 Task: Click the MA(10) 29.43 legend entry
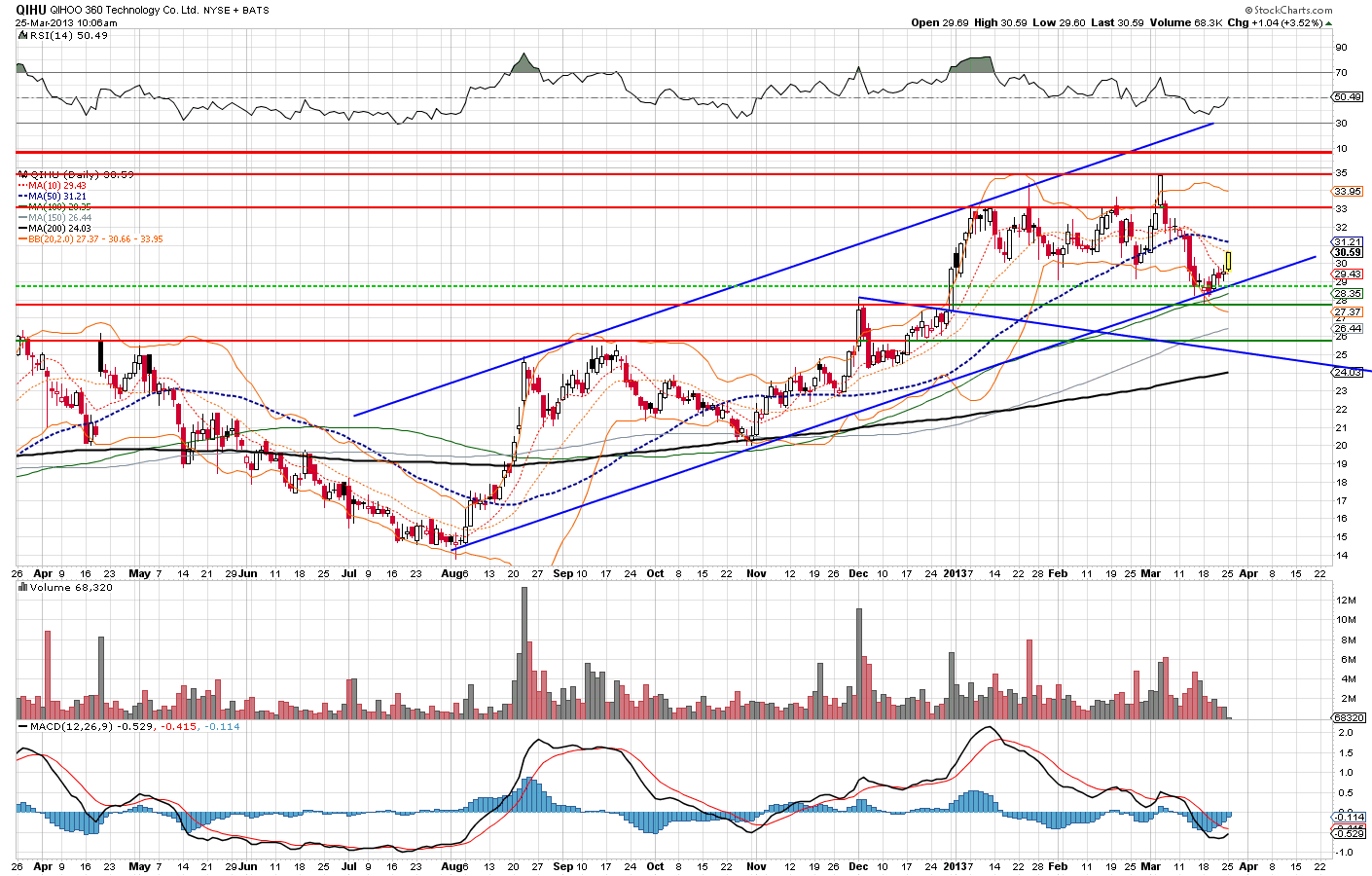(x=57, y=185)
